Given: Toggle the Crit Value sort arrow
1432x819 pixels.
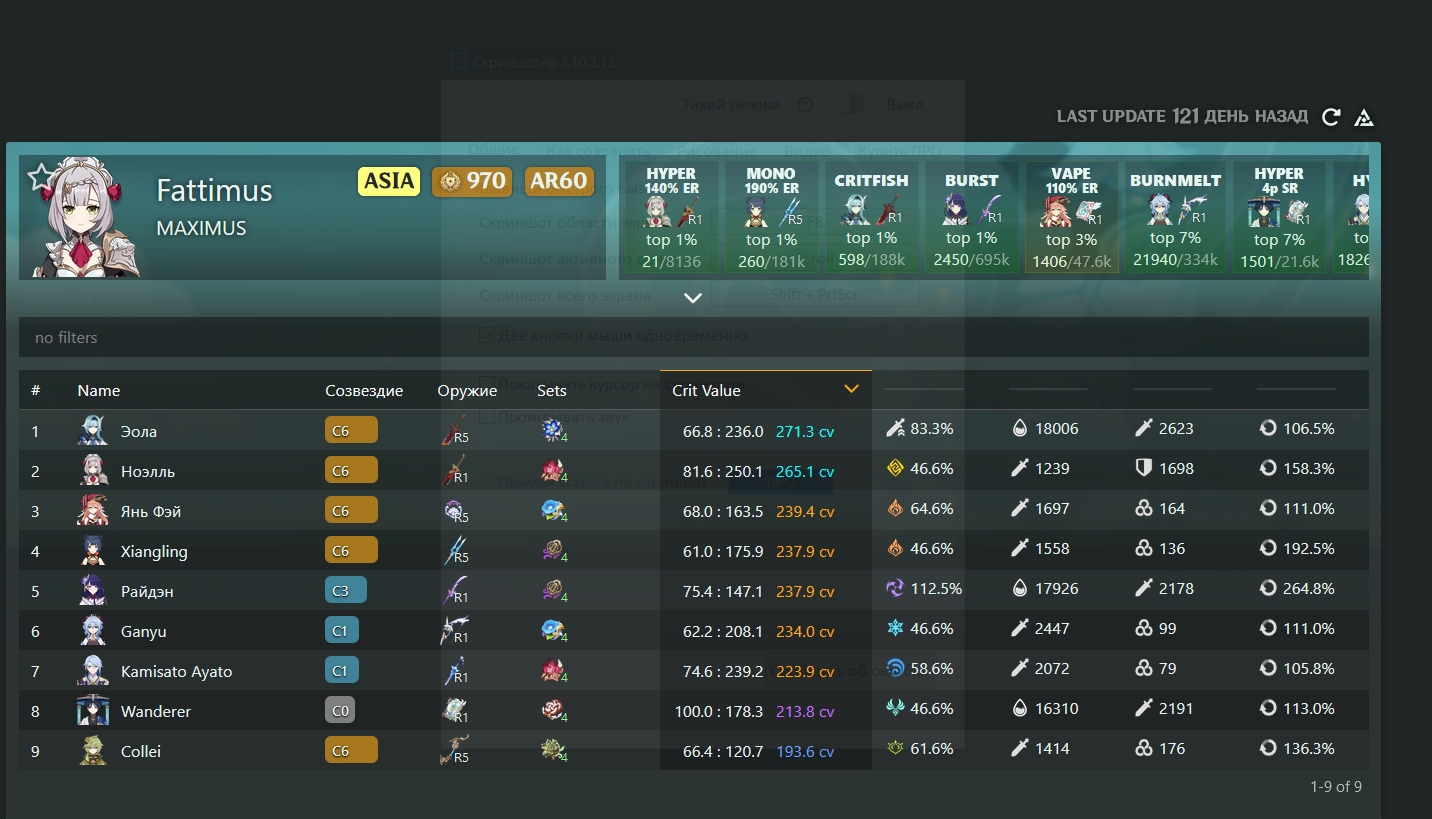Looking at the screenshot, I should [851, 389].
